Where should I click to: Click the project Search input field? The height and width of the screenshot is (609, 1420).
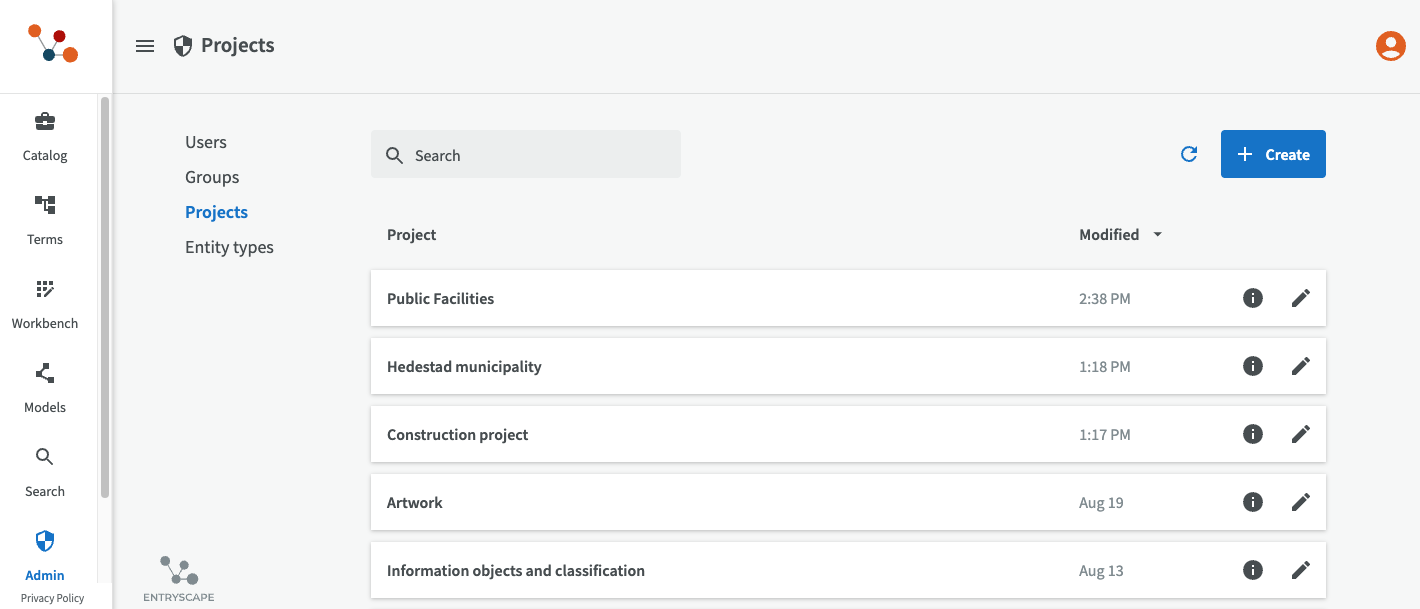(x=540, y=155)
